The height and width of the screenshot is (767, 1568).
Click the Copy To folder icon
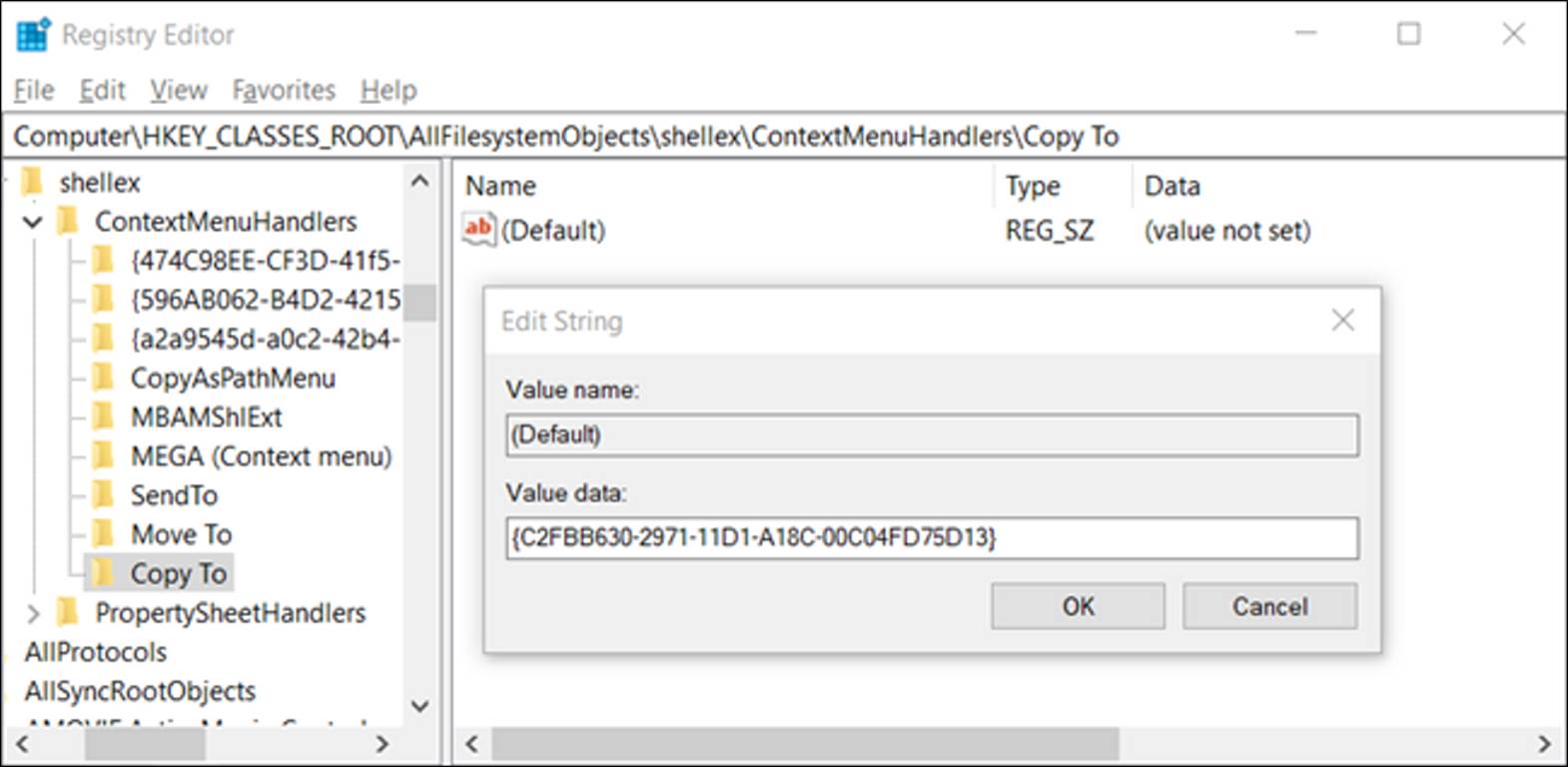coord(102,573)
